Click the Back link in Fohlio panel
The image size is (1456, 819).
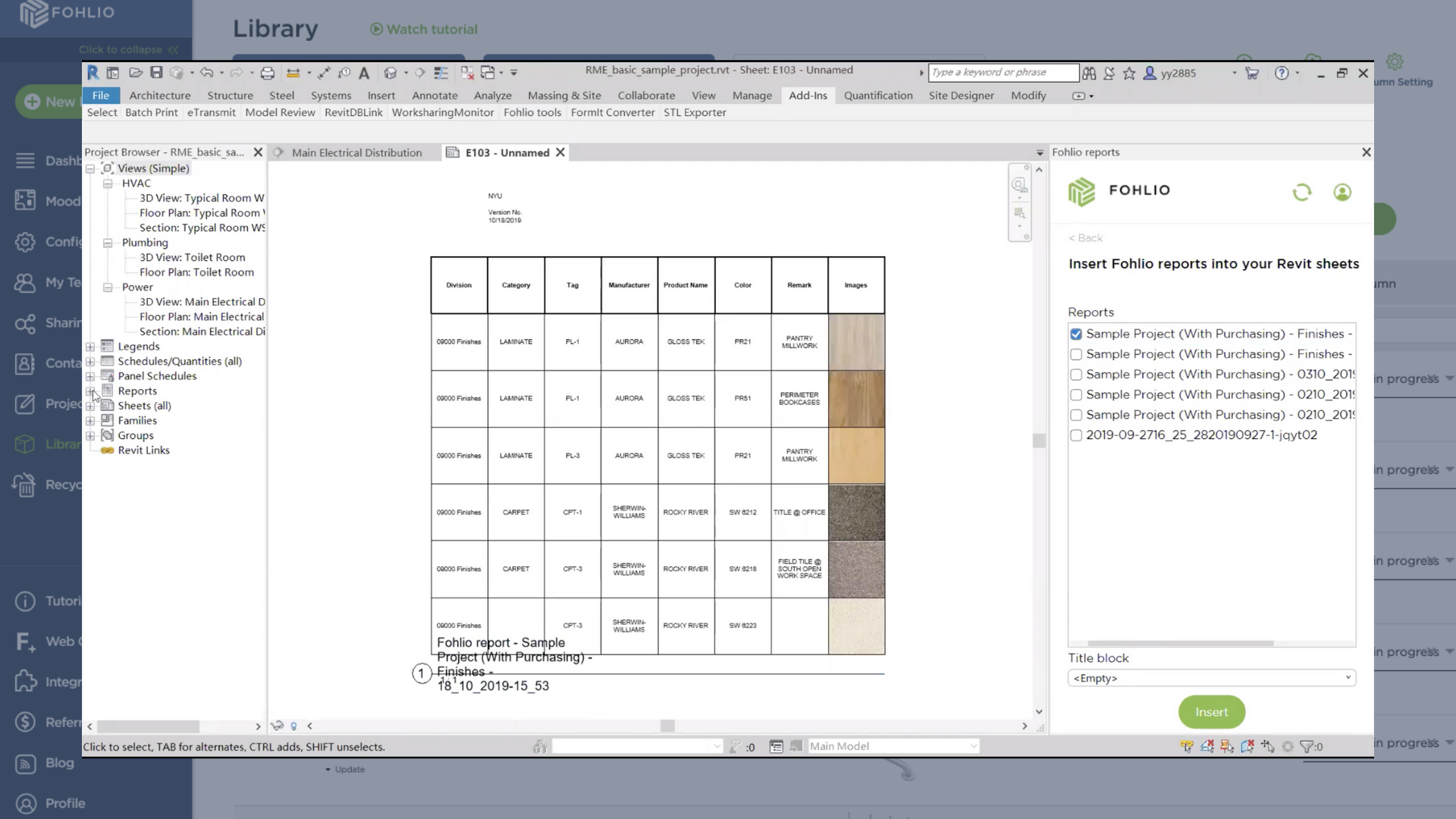click(x=1085, y=238)
